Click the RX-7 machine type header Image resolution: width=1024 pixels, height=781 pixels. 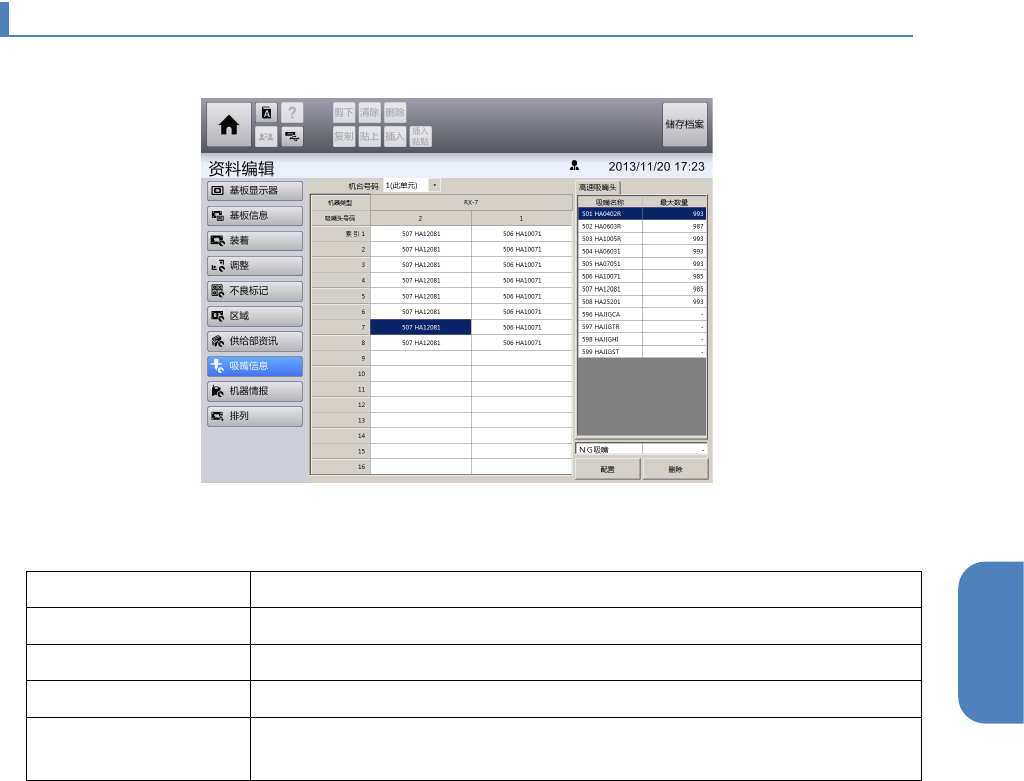click(471, 202)
